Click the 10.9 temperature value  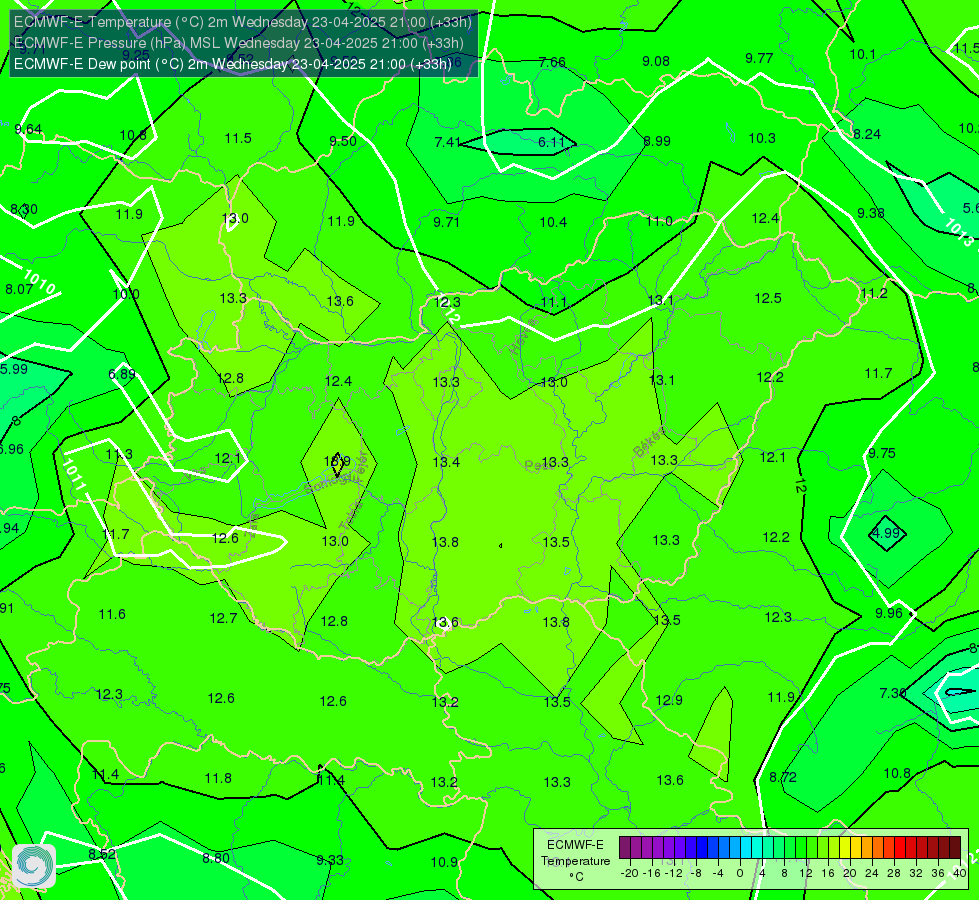(444, 863)
